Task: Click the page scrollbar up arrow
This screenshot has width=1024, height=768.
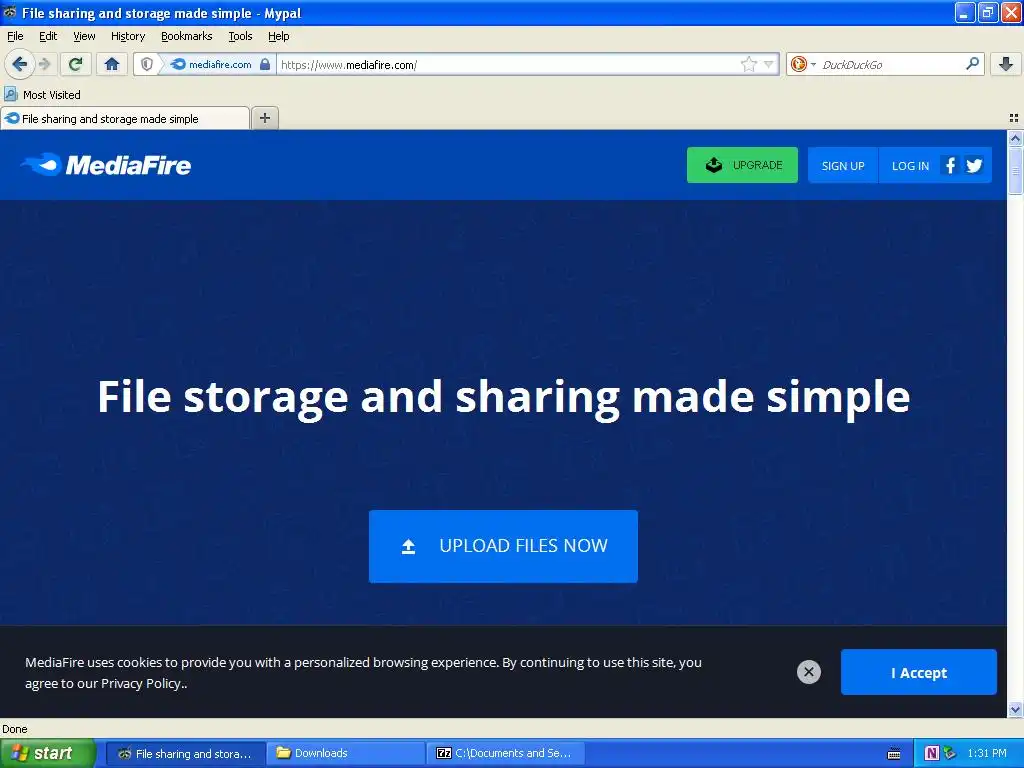Action: click(1015, 137)
